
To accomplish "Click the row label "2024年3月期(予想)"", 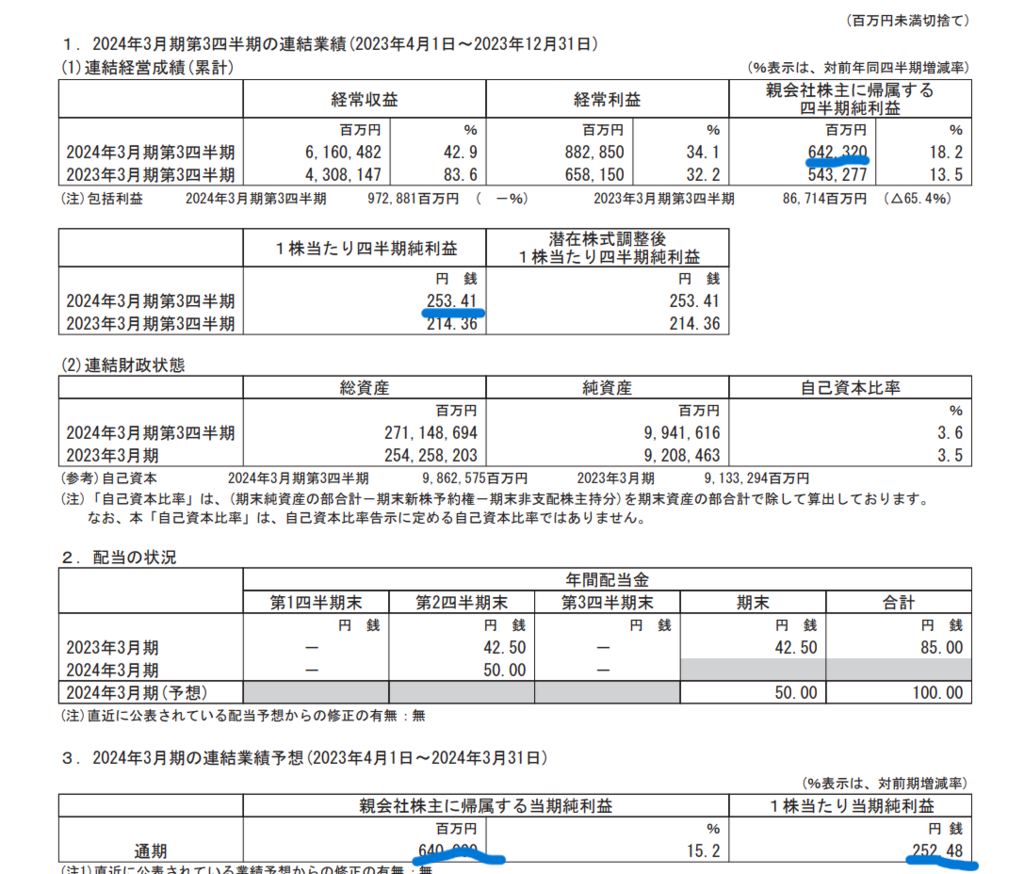I will pos(136,692).
